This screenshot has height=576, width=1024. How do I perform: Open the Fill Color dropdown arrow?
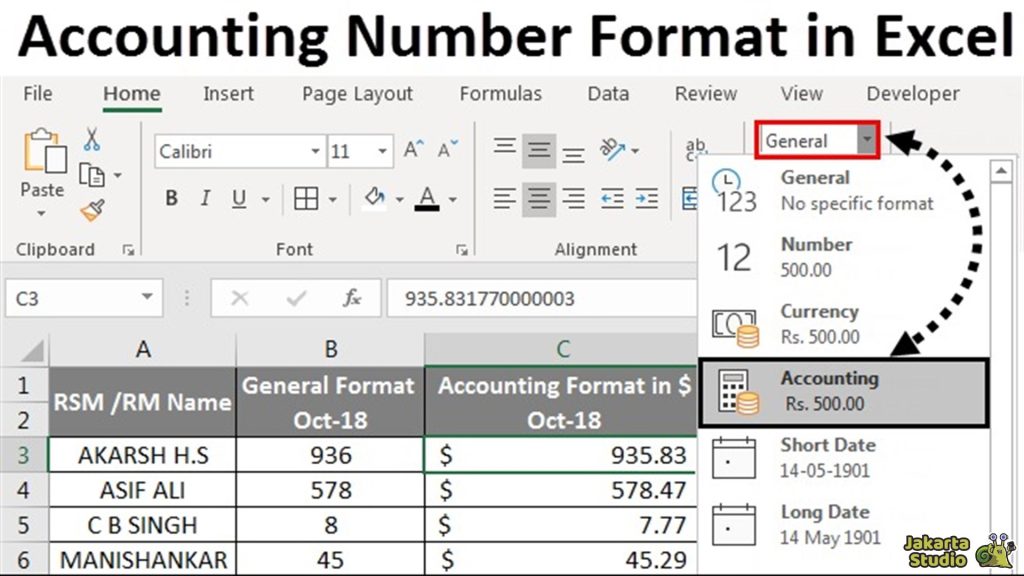(400, 199)
